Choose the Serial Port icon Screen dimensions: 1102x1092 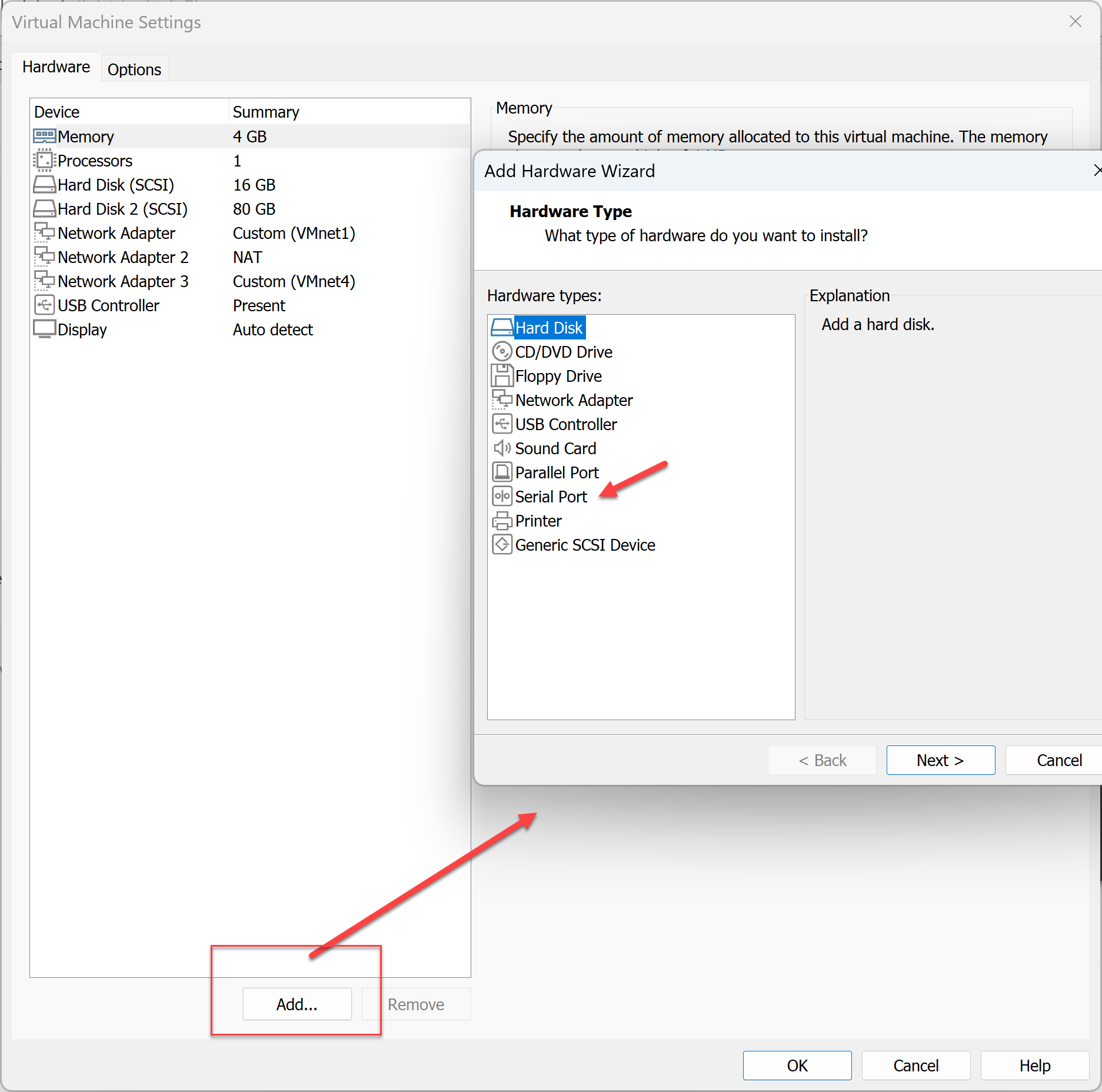point(502,497)
